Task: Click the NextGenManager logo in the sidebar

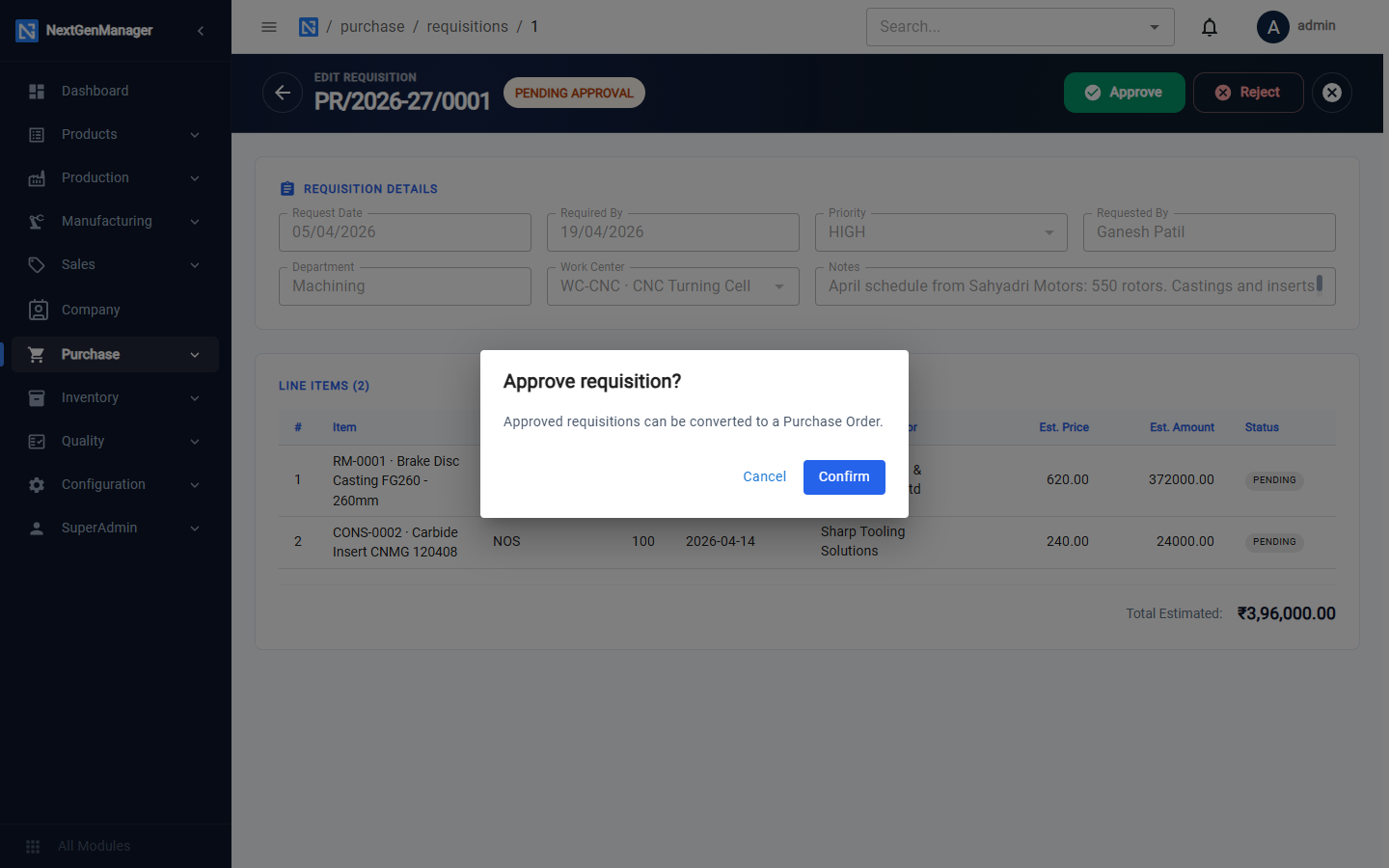Action: pos(27,31)
